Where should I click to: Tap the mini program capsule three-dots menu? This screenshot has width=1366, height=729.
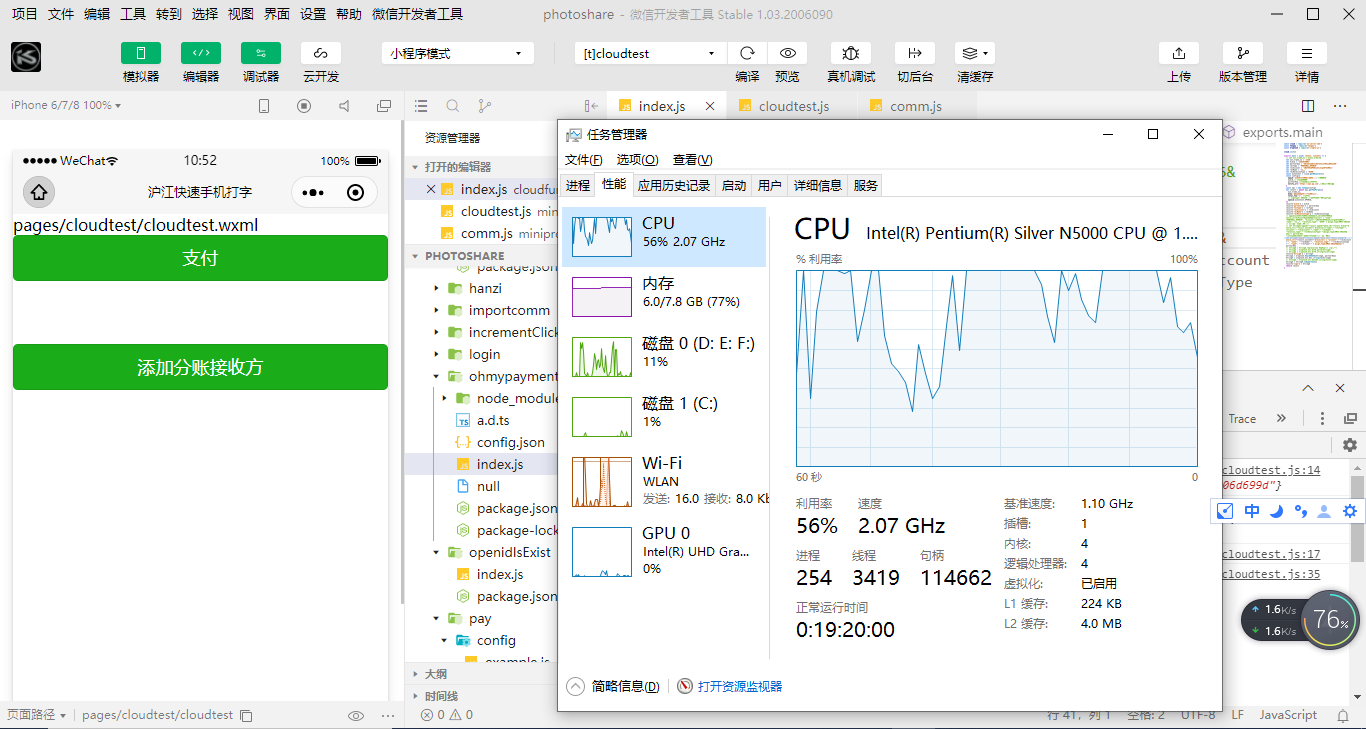click(313, 193)
